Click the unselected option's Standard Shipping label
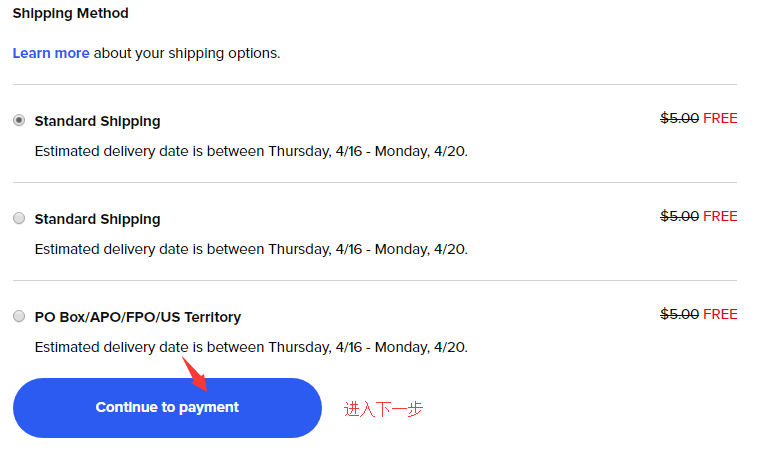This screenshot has width=761, height=453. tap(97, 219)
